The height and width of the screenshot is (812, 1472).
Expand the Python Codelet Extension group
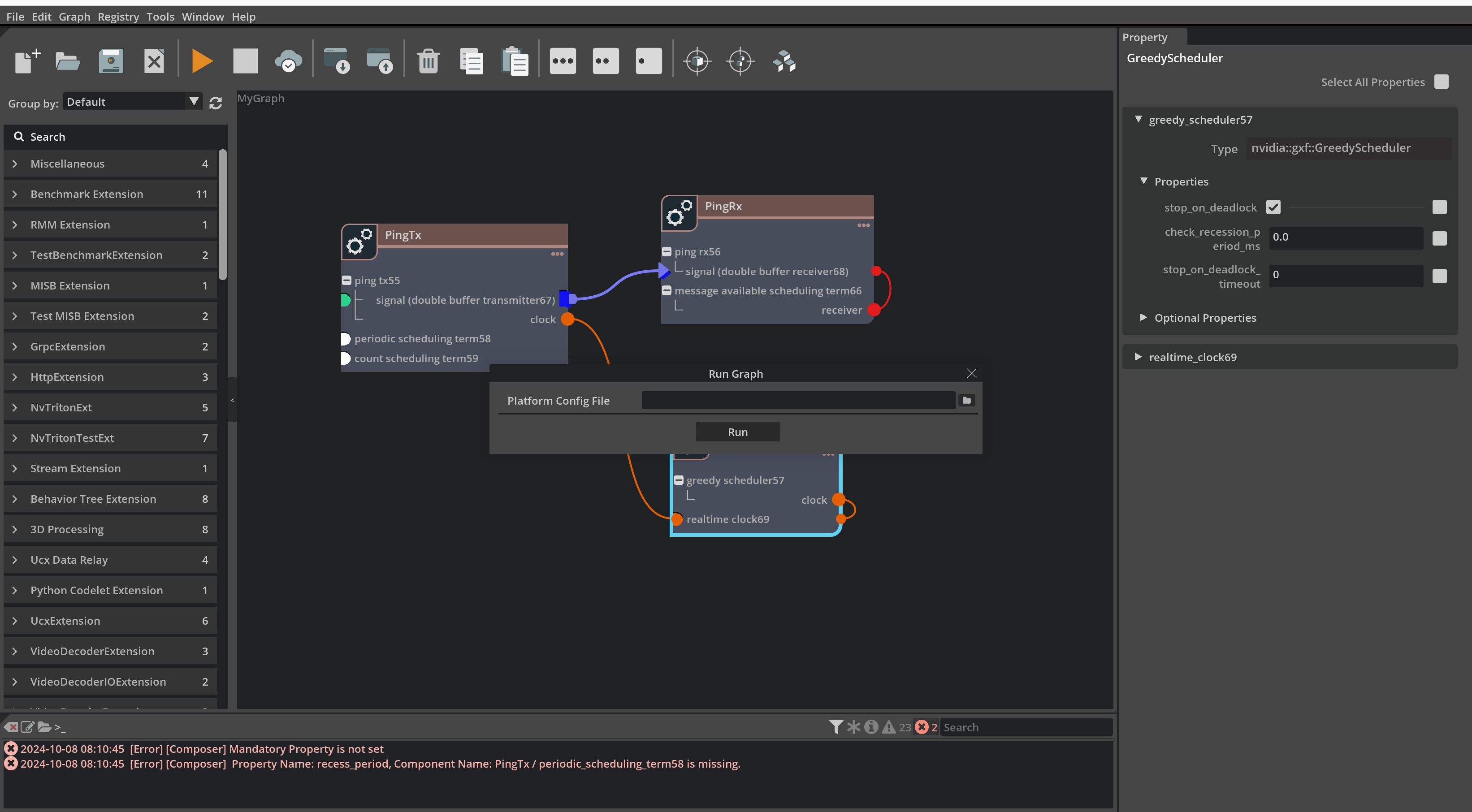pos(15,590)
